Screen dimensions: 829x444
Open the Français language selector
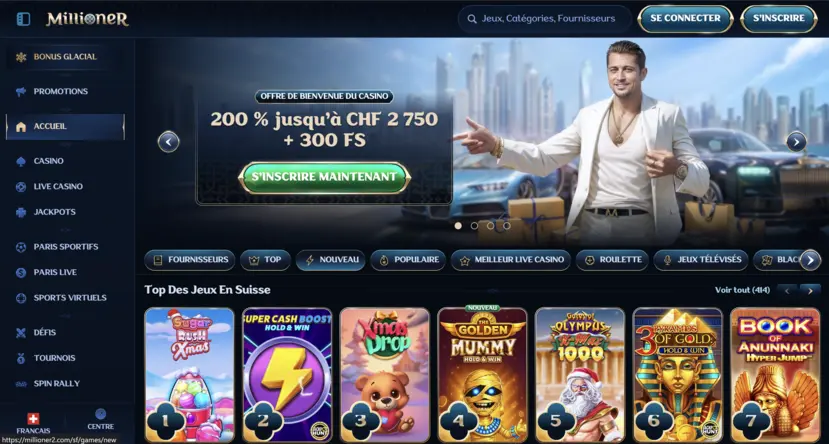tap(33, 424)
